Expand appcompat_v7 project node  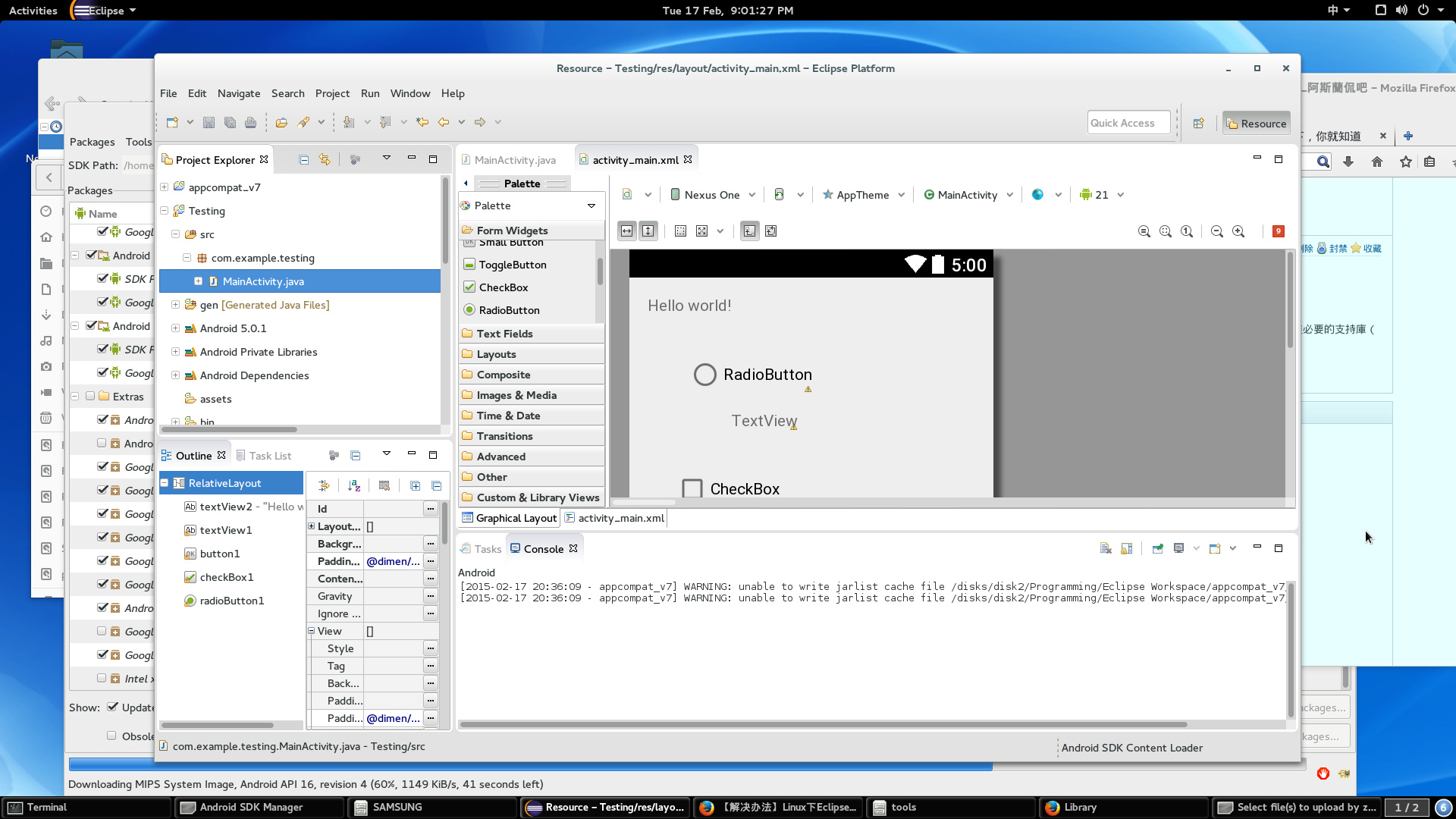point(164,187)
